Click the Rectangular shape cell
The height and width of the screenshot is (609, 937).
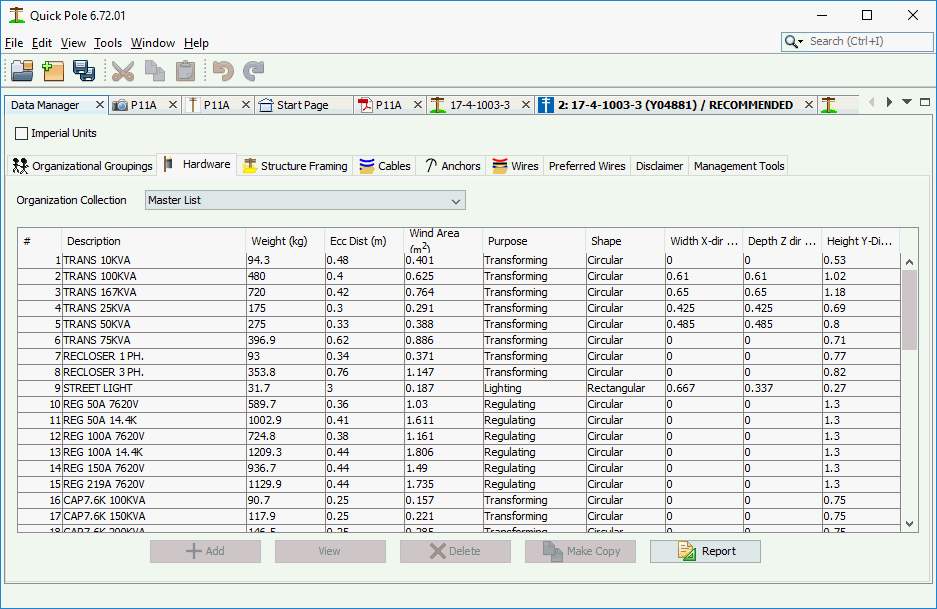(624, 388)
